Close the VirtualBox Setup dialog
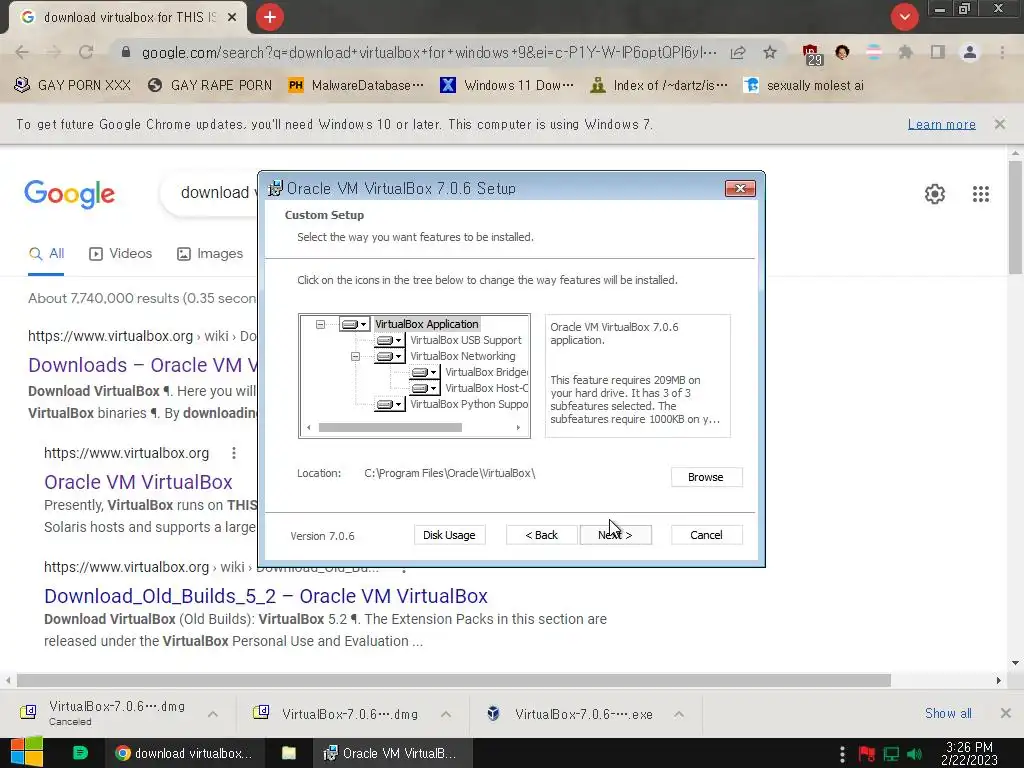 point(740,189)
